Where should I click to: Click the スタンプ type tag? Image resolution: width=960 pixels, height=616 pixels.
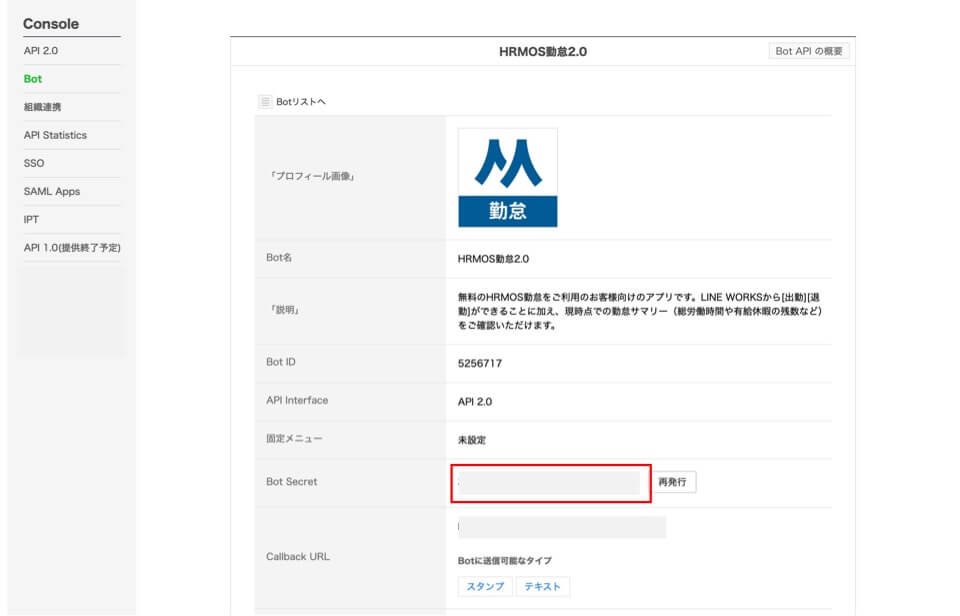point(485,587)
